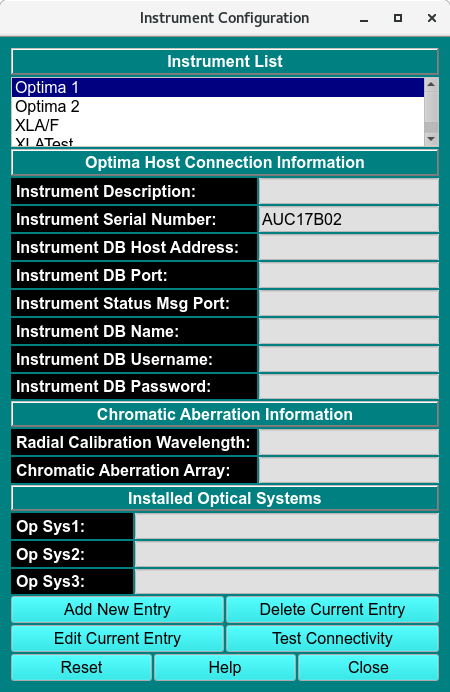Click the Instrument DB Password field

(x=349, y=387)
